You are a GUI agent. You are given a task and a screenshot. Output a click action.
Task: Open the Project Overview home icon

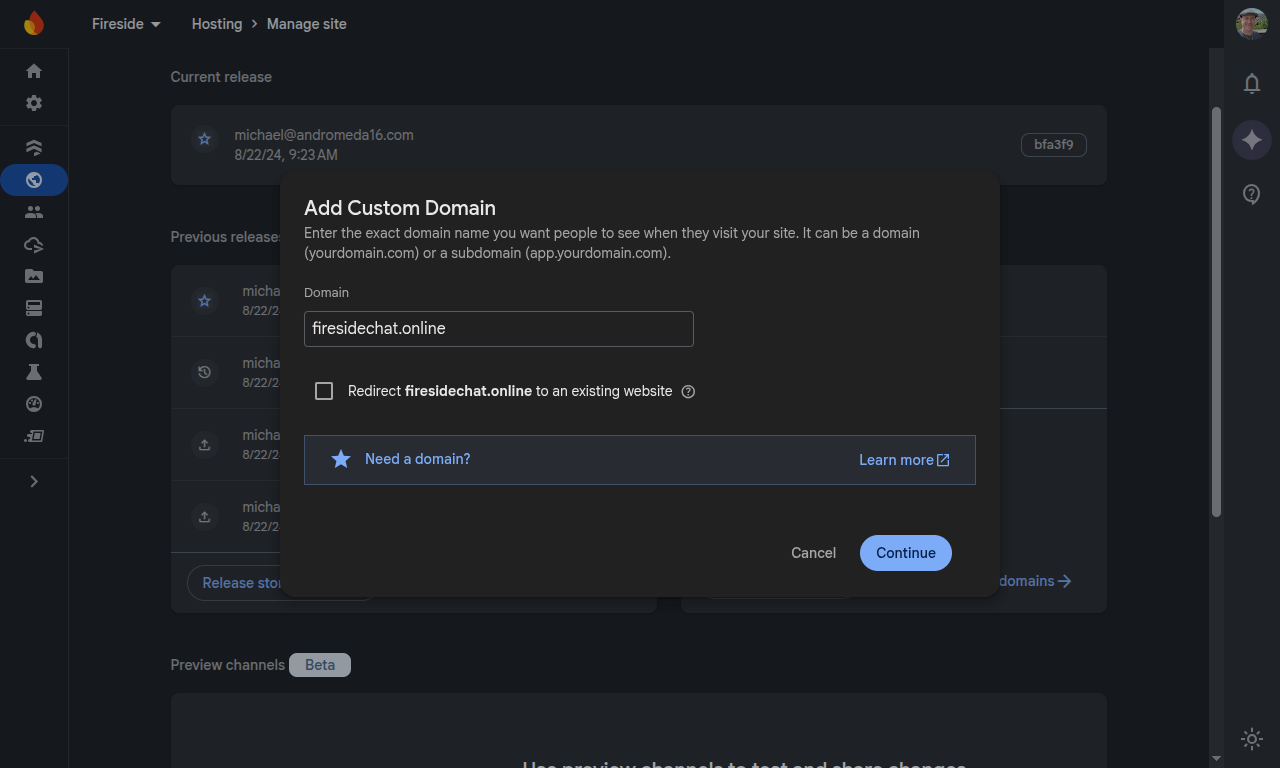click(34, 71)
